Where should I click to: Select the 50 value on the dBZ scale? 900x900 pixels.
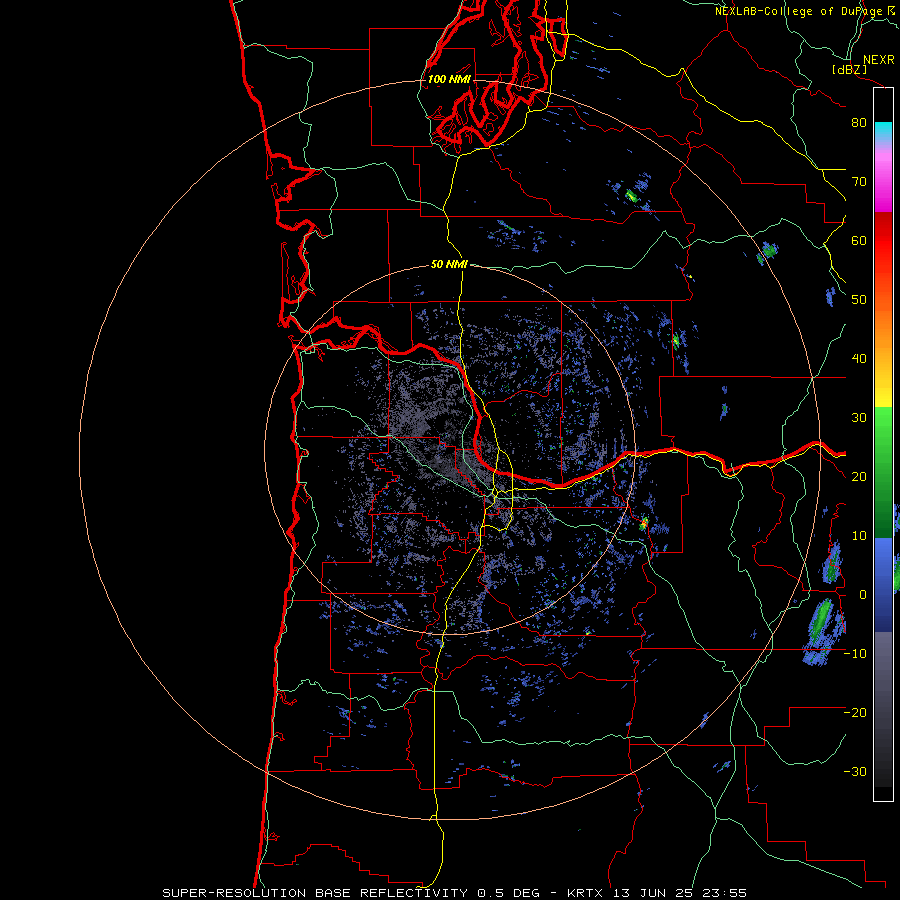(859, 300)
